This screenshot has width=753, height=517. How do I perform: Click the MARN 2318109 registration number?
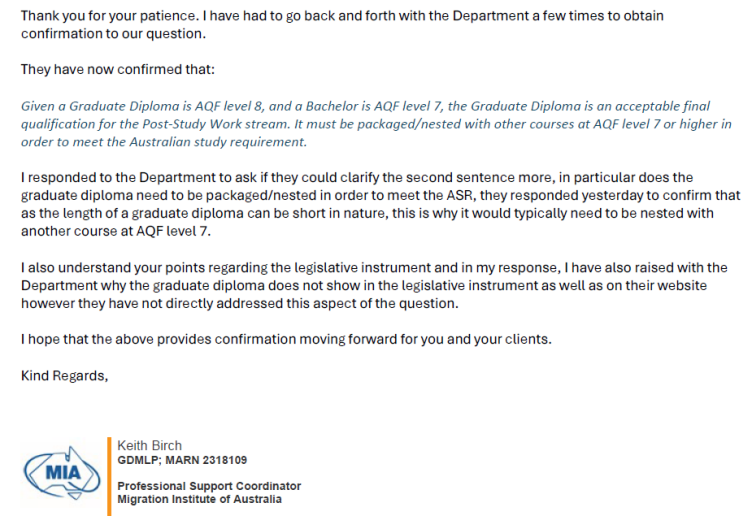tap(206, 460)
